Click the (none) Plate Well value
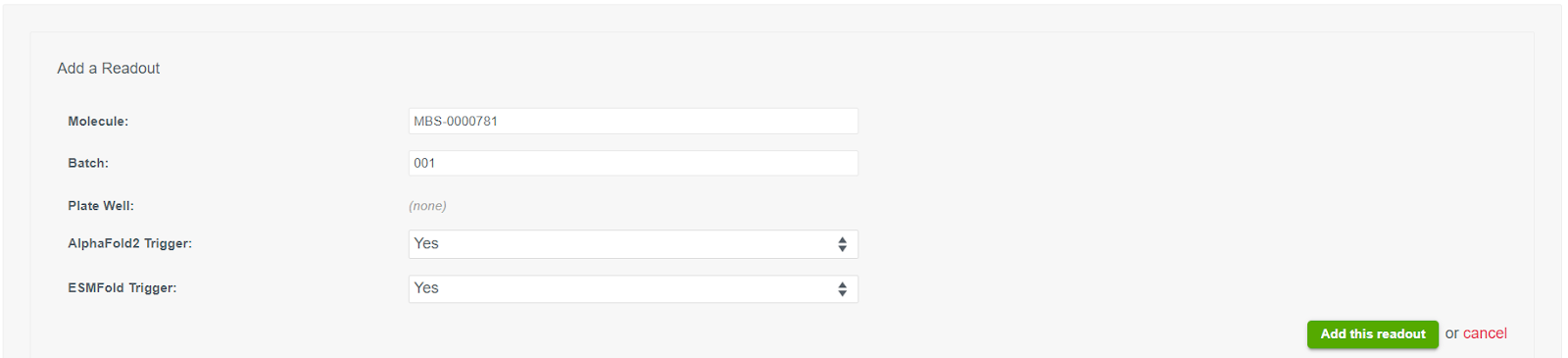 coord(427,206)
